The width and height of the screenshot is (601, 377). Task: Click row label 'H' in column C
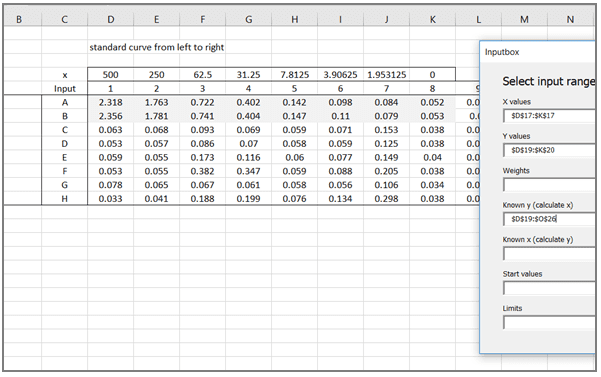[x=64, y=199]
